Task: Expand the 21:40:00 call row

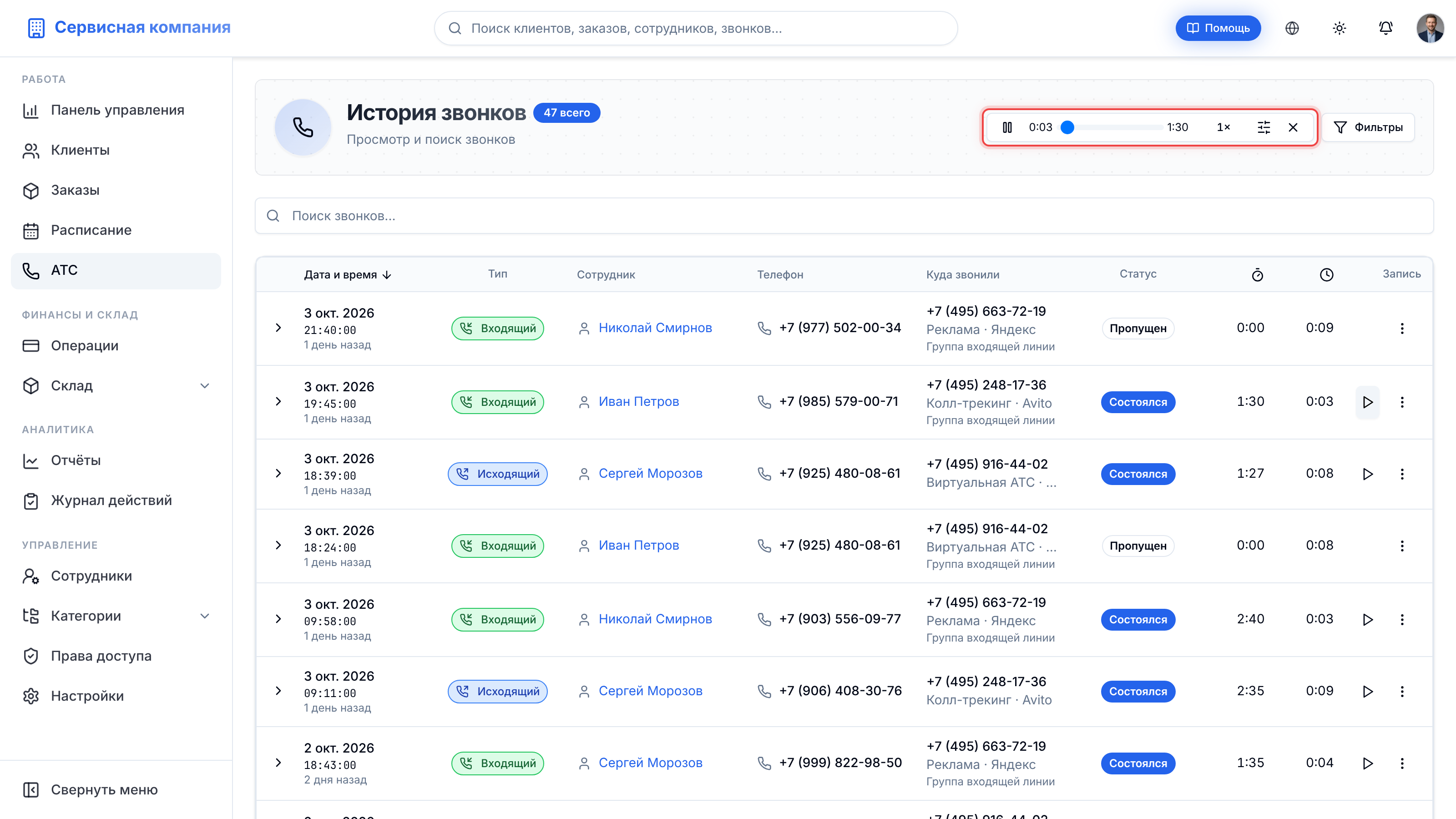Action: 278,328
